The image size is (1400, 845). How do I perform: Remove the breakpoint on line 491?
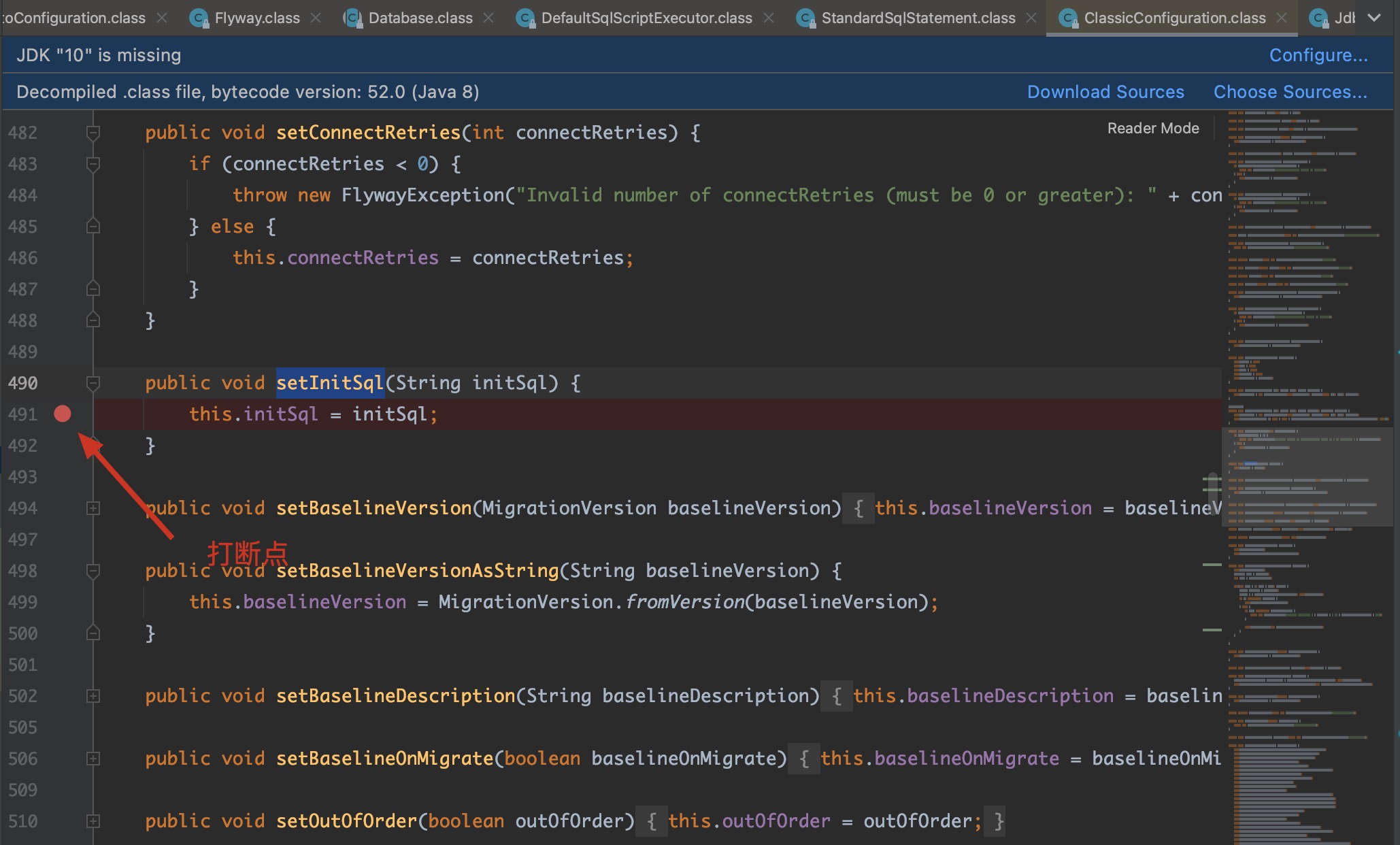62,414
